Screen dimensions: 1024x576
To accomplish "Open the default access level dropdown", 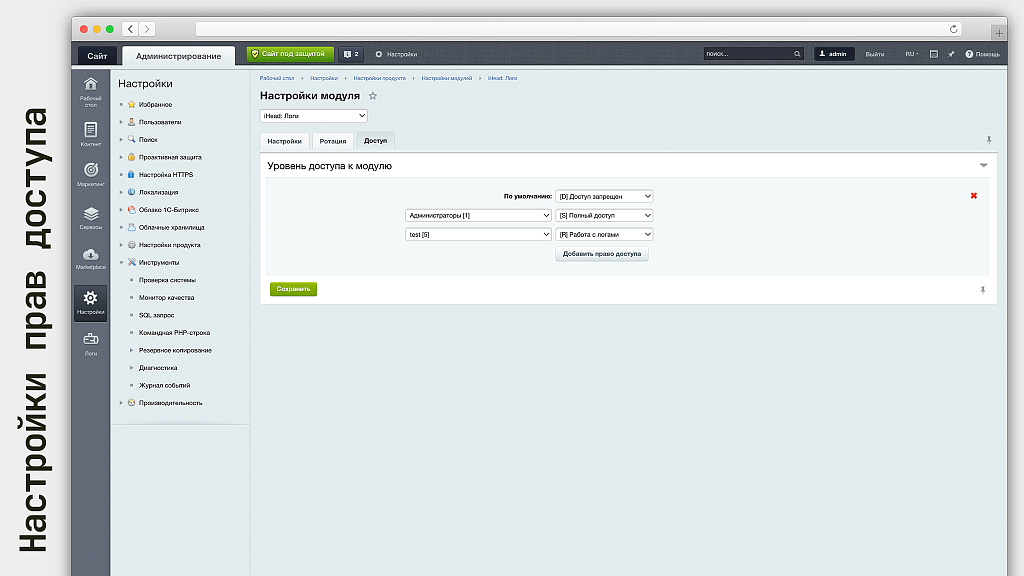I will click(604, 197).
